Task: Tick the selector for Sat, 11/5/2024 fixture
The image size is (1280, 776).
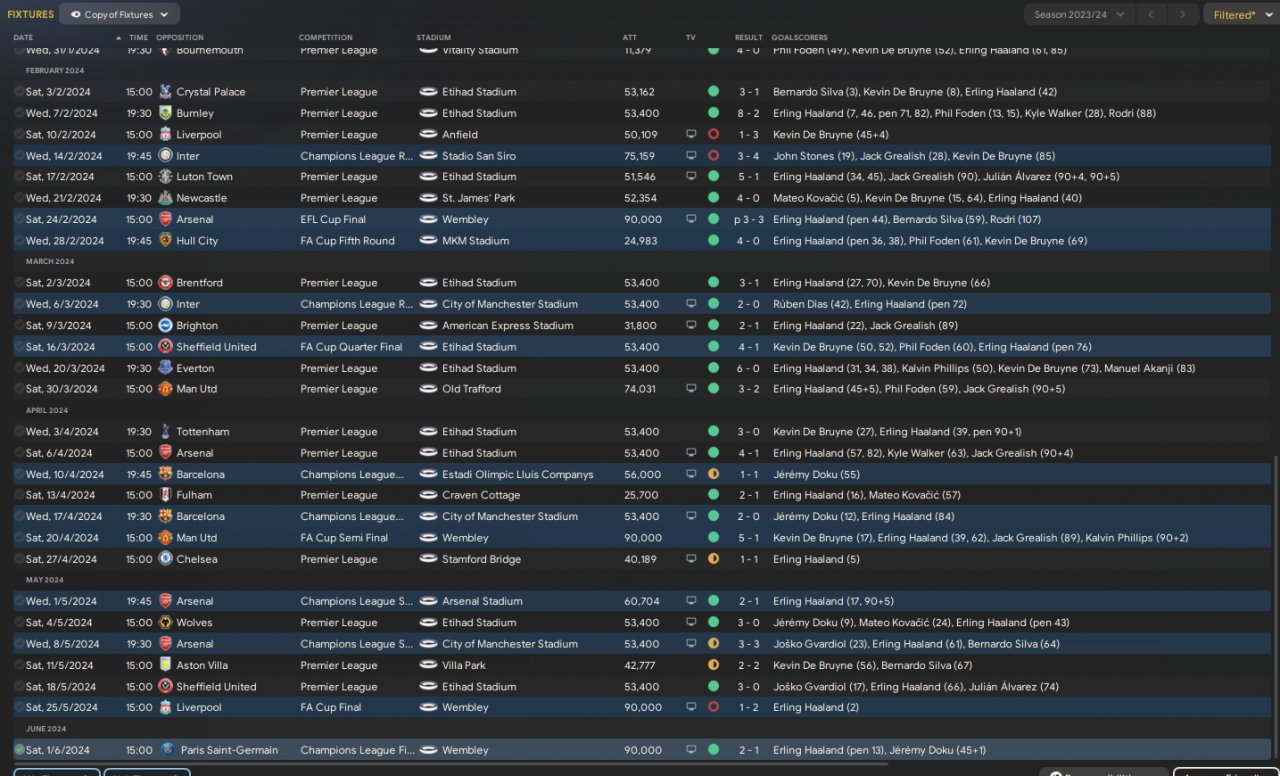Action: (19, 665)
